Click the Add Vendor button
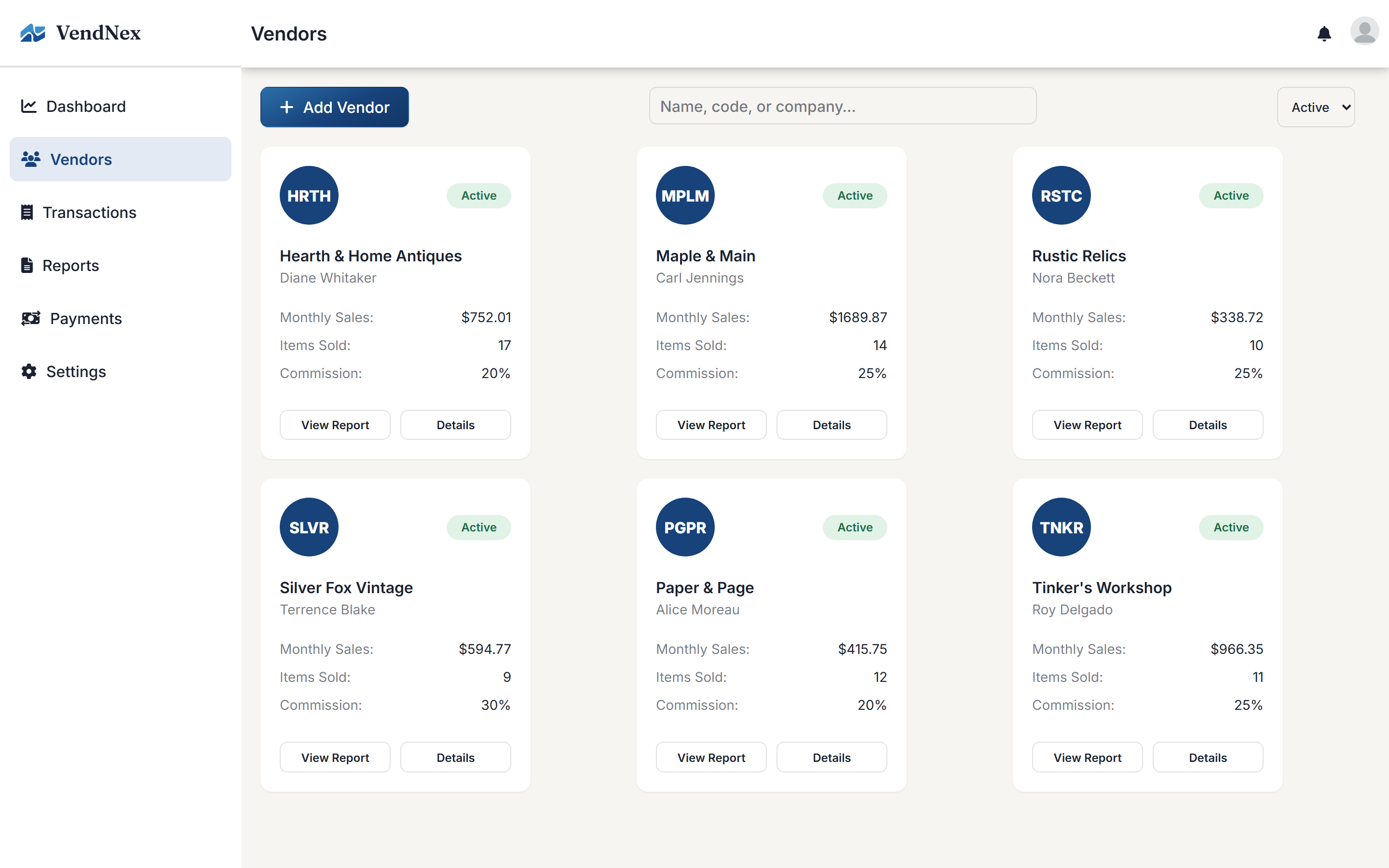 click(x=335, y=107)
